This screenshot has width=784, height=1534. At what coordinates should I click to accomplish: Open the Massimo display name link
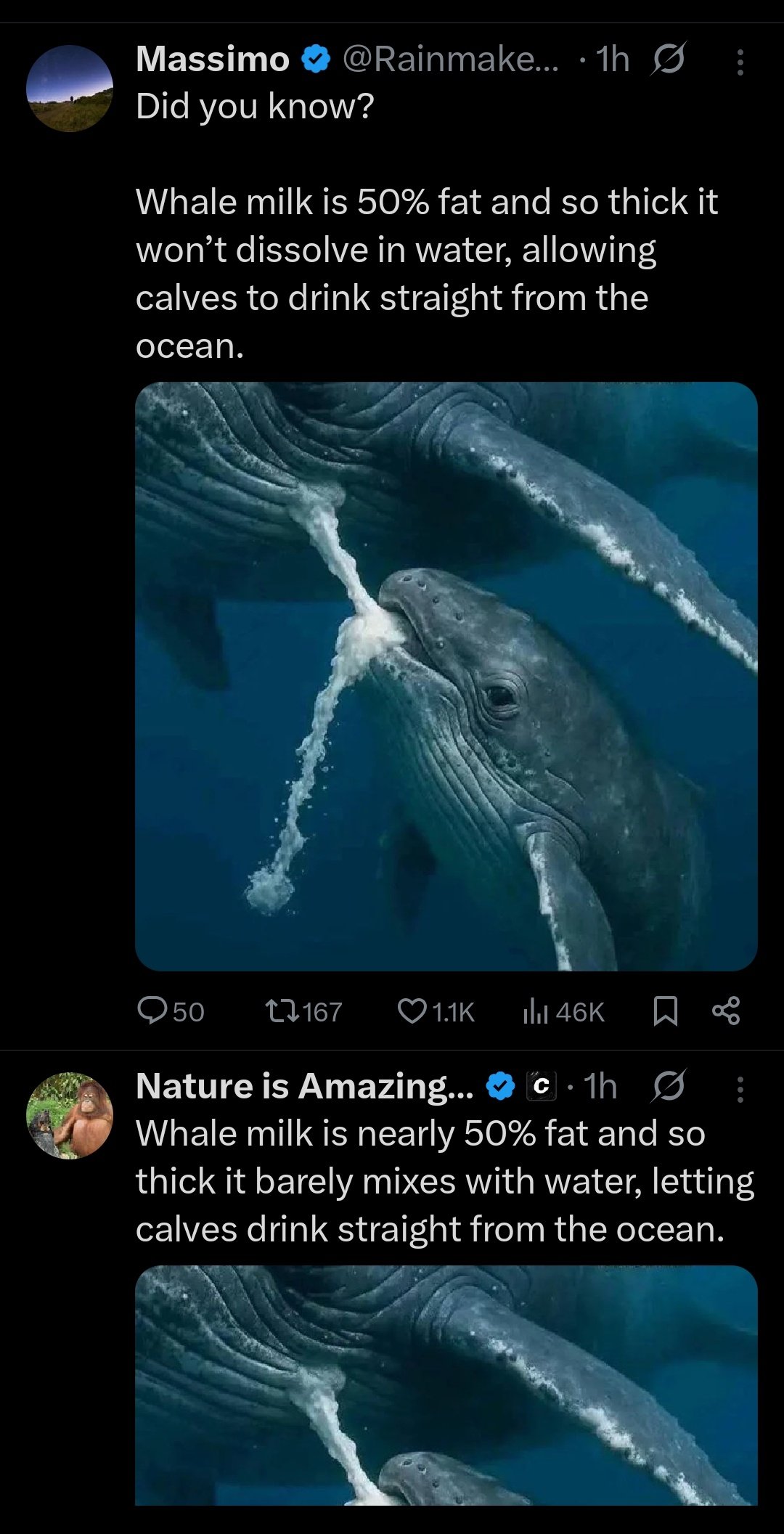(x=212, y=60)
